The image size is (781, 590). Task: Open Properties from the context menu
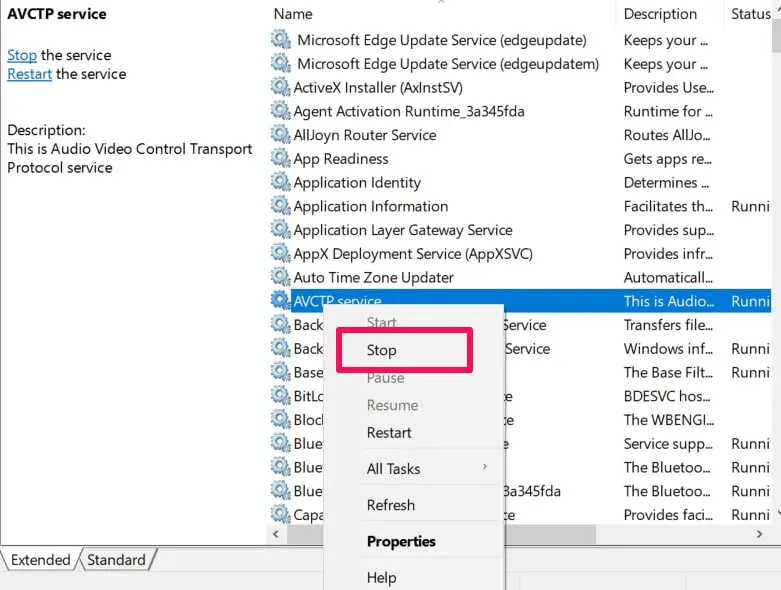point(401,541)
